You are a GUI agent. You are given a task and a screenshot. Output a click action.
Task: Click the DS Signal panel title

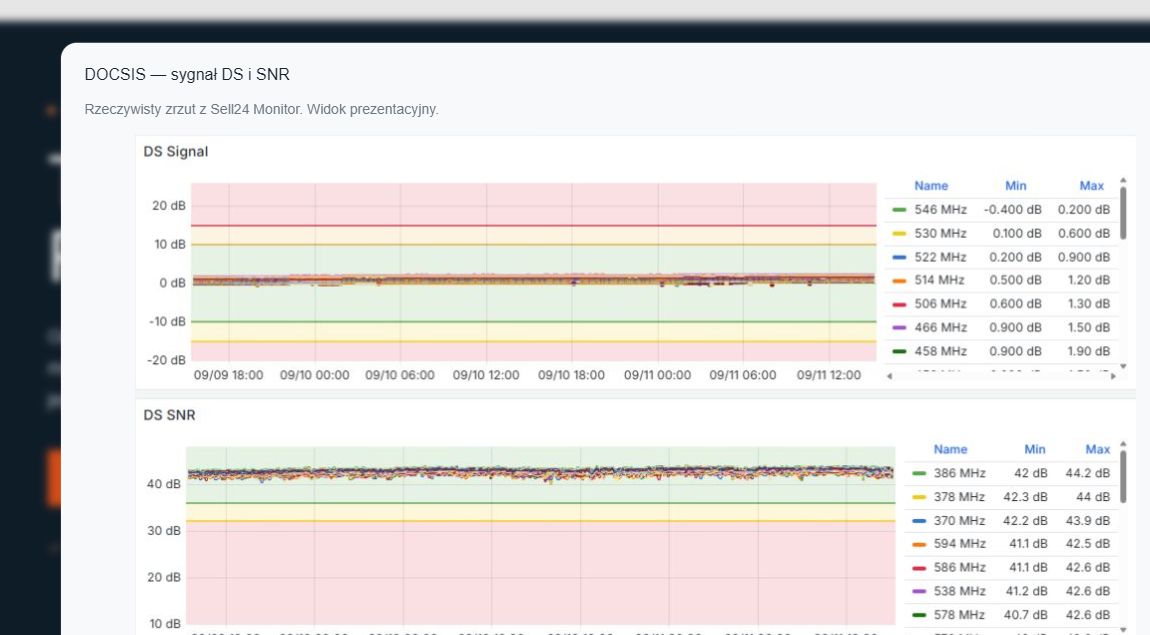176,152
